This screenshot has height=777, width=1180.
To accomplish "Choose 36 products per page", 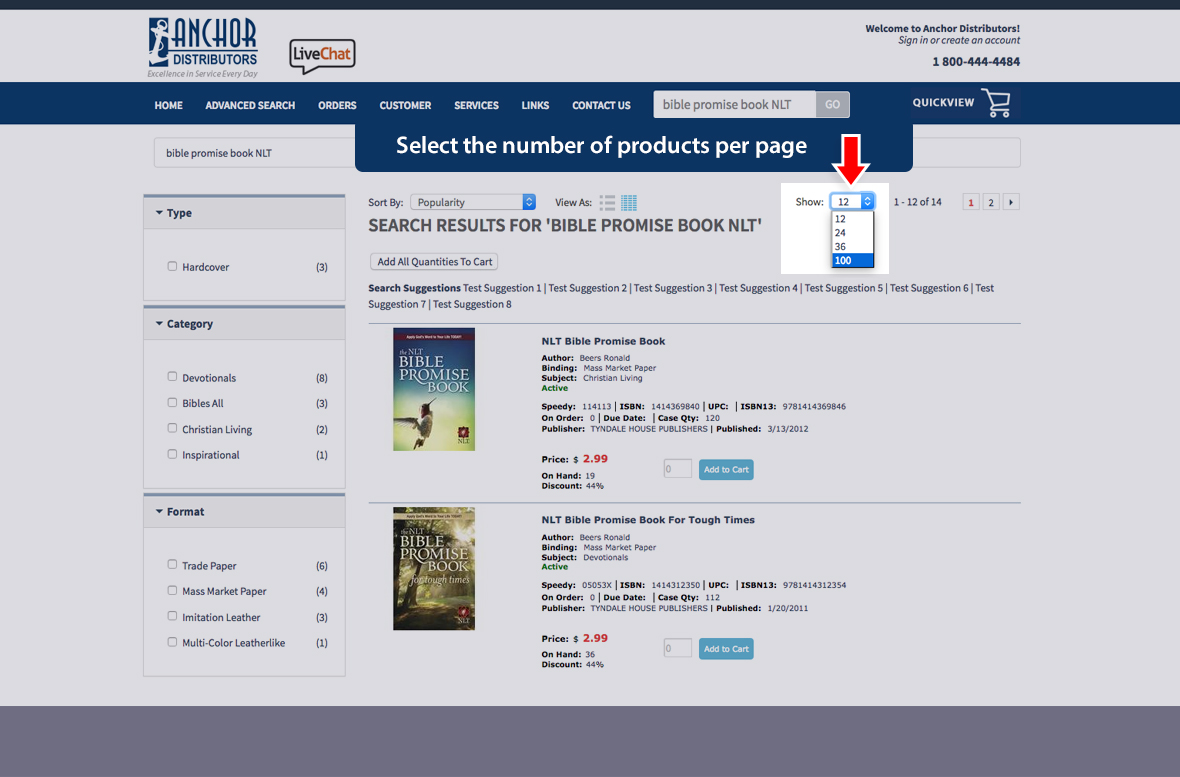I will [853, 246].
